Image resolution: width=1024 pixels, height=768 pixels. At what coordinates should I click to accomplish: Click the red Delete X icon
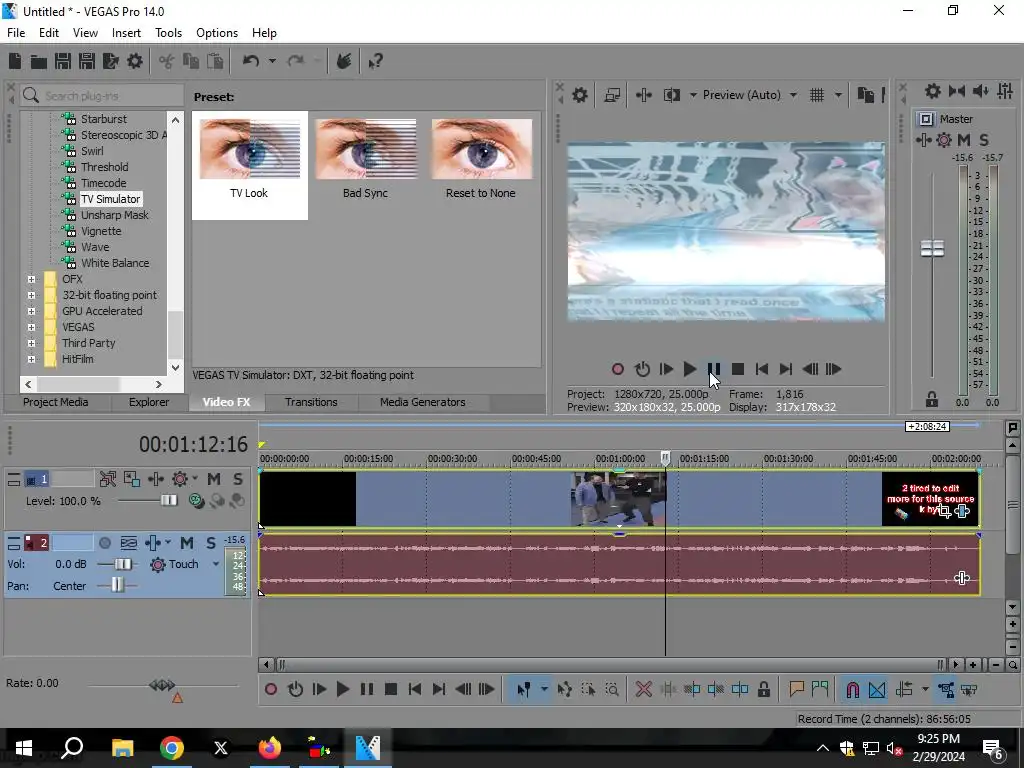click(643, 689)
